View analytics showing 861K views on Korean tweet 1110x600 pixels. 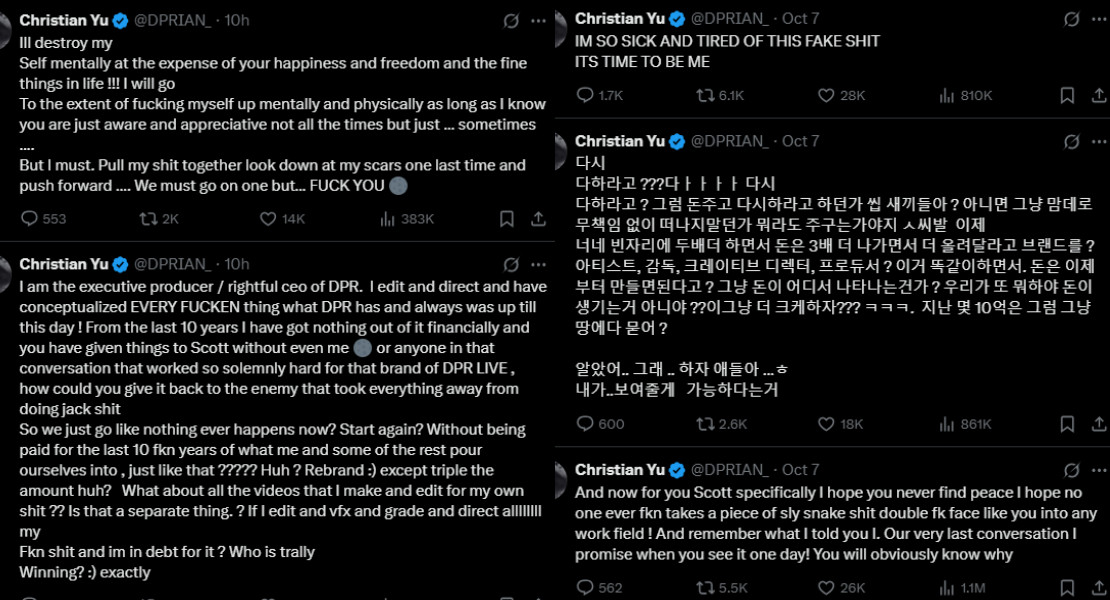[x=947, y=424]
